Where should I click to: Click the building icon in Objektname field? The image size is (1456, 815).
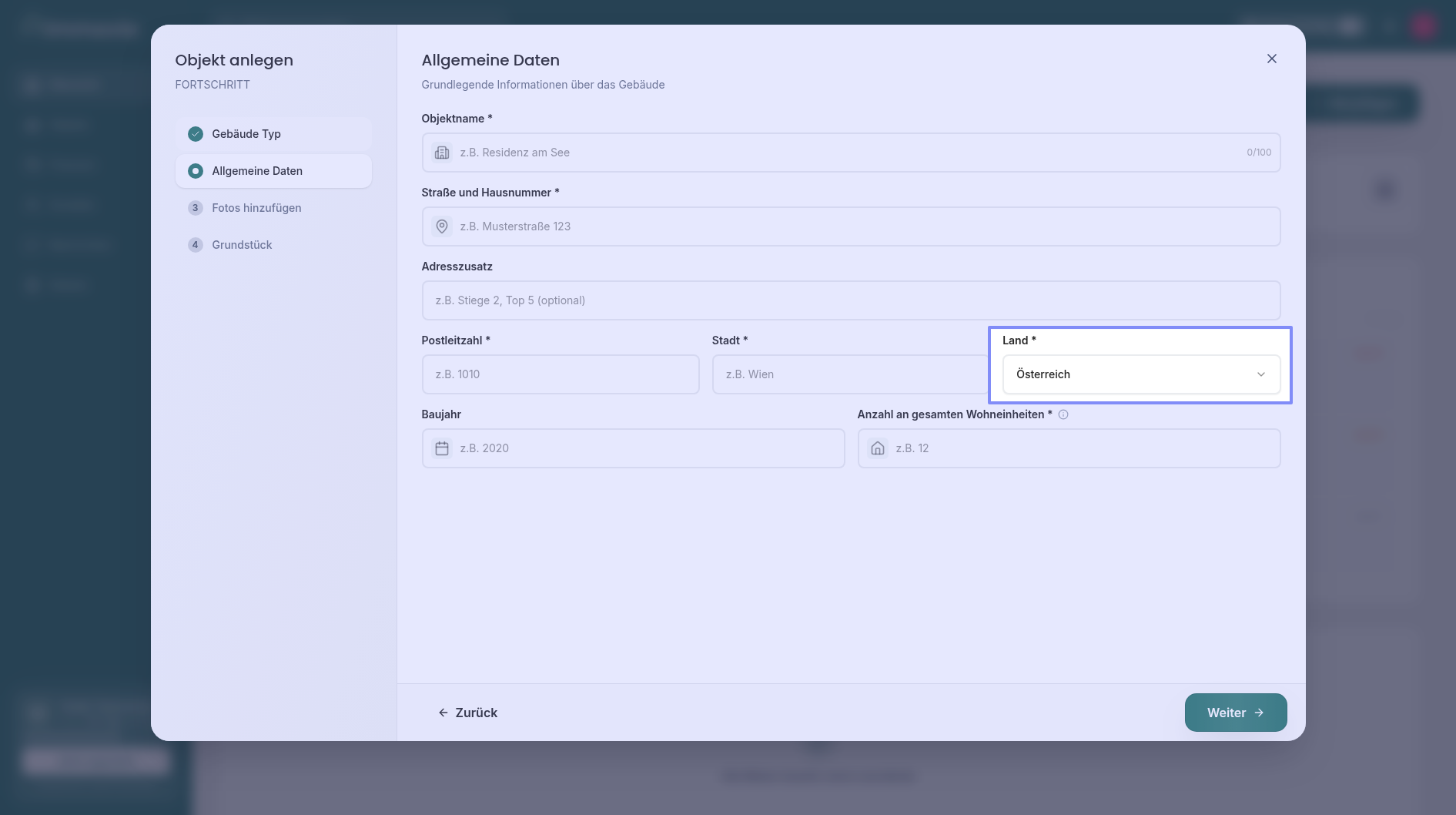(442, 153)
